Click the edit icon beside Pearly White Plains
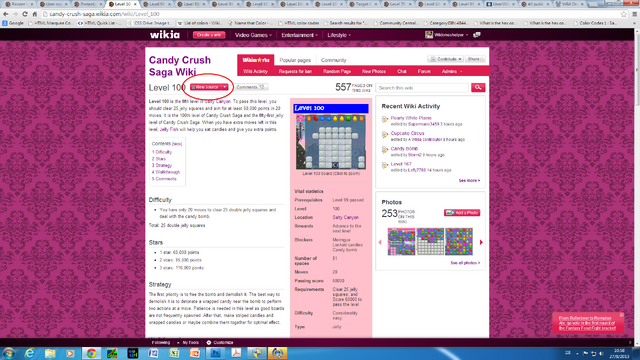 (384, 119)
